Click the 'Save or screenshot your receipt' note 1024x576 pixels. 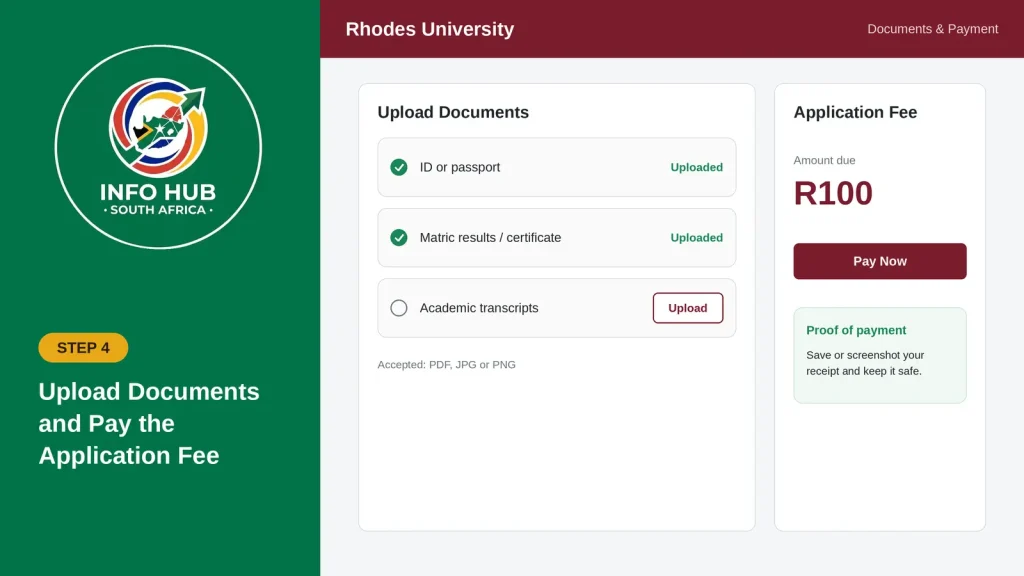(865, 363)
